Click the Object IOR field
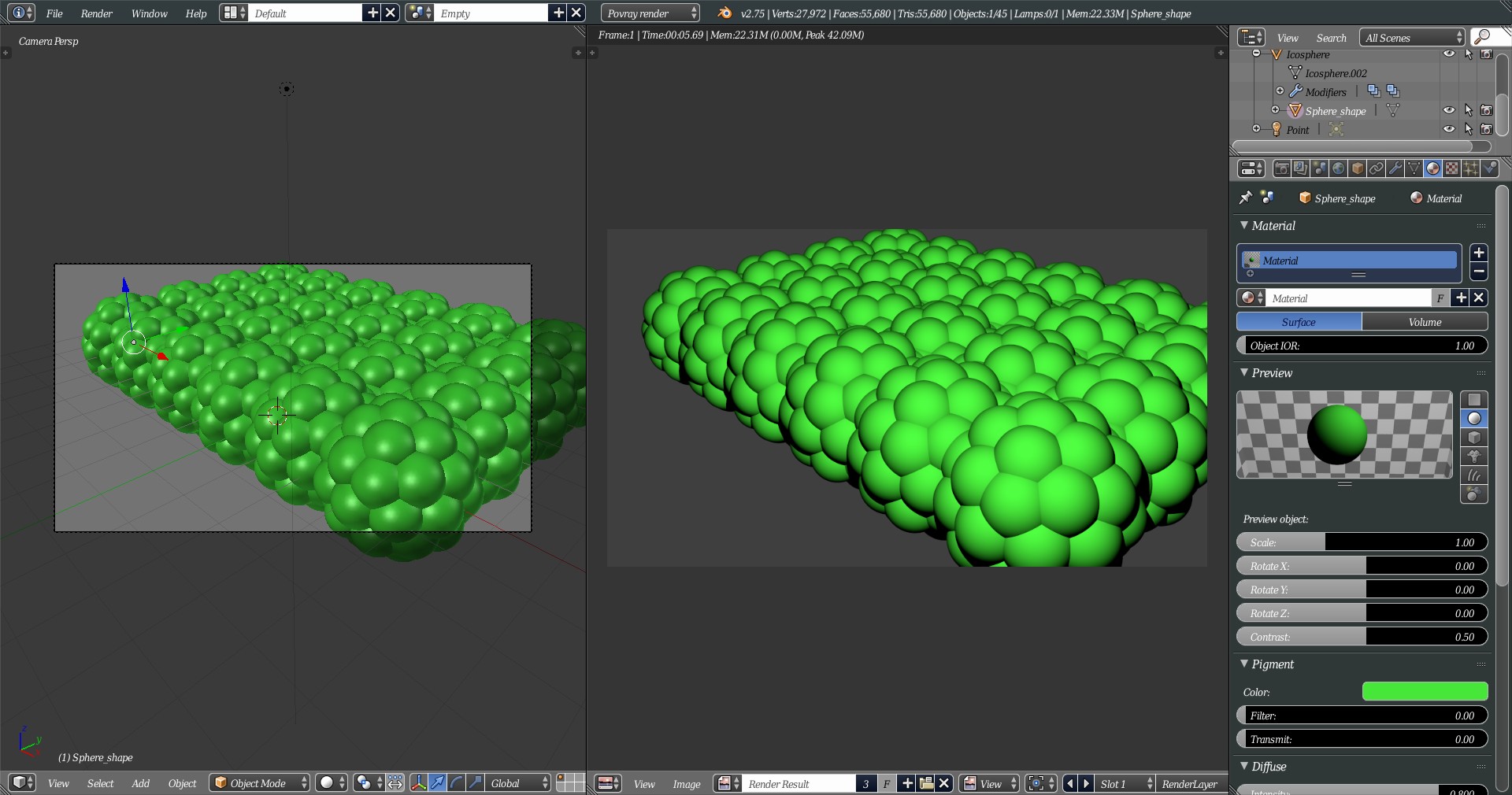The image size is (1512, 795). [1362, 346]
